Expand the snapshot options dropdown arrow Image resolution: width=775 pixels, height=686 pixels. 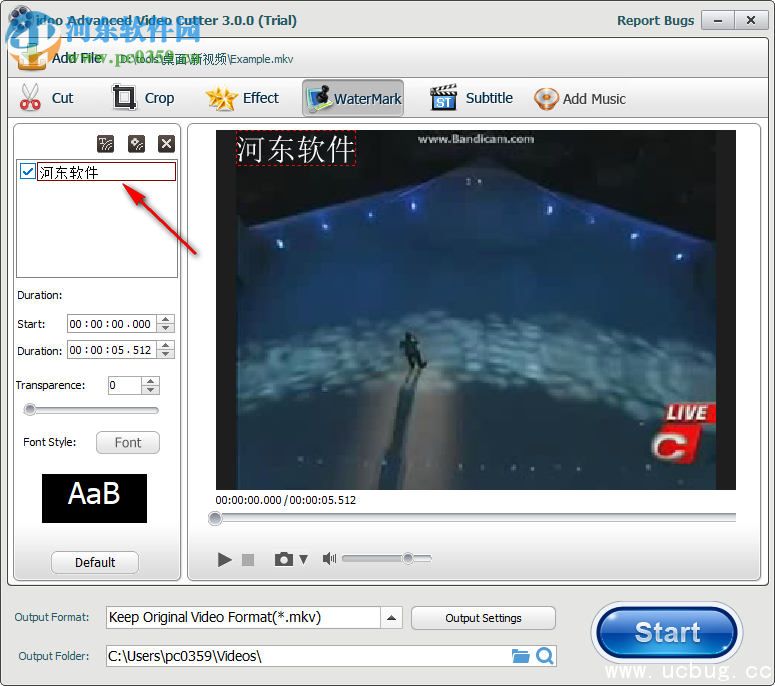(x=303, y=559)
